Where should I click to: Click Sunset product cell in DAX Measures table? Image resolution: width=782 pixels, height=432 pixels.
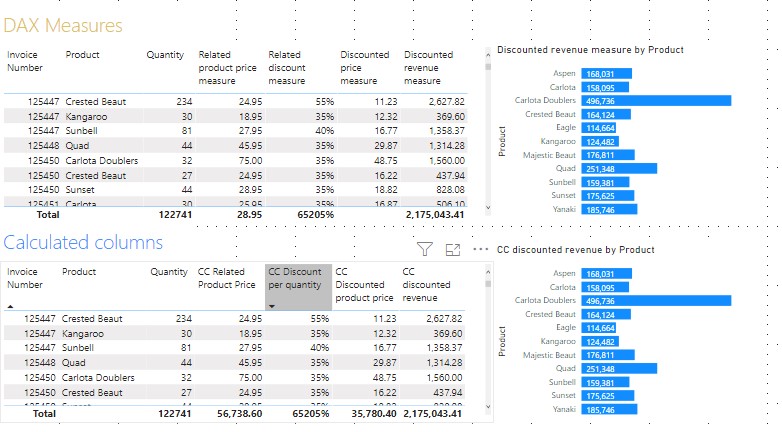80,190
